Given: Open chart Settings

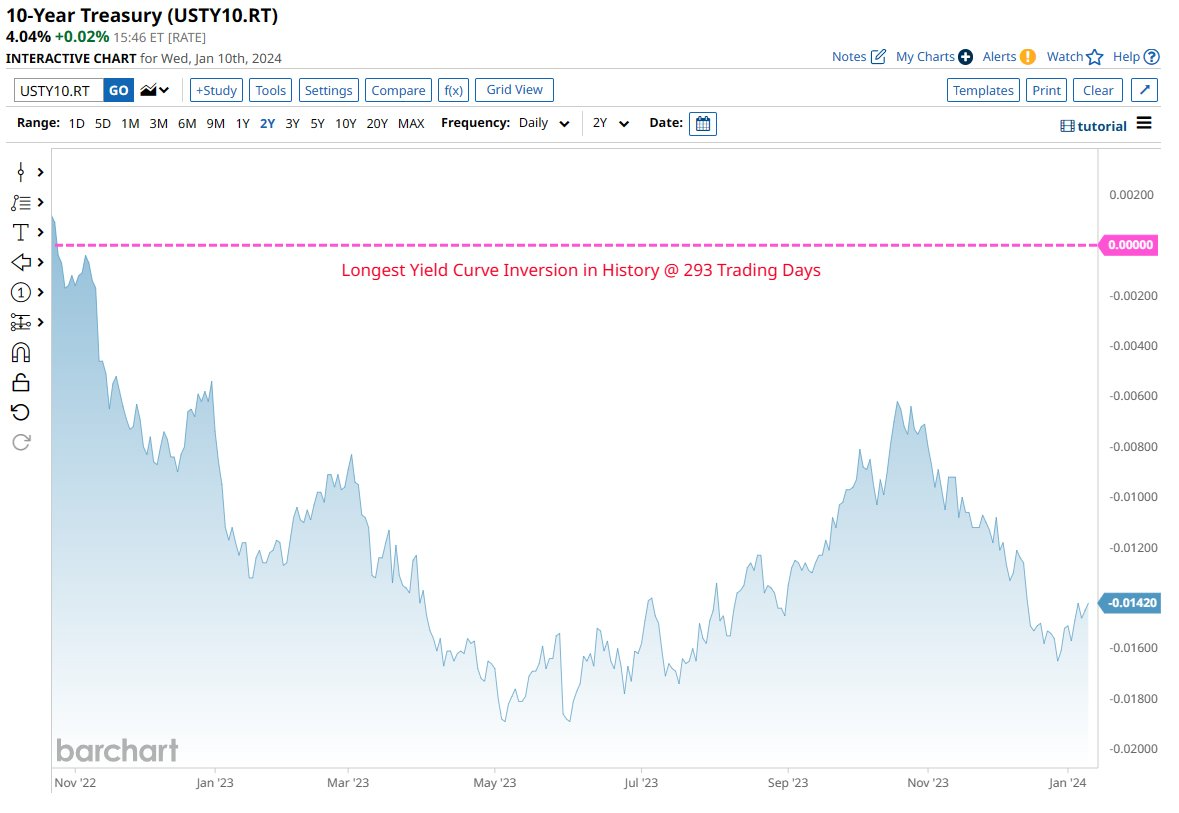Looking at the screenshot, I should (329, 90).
